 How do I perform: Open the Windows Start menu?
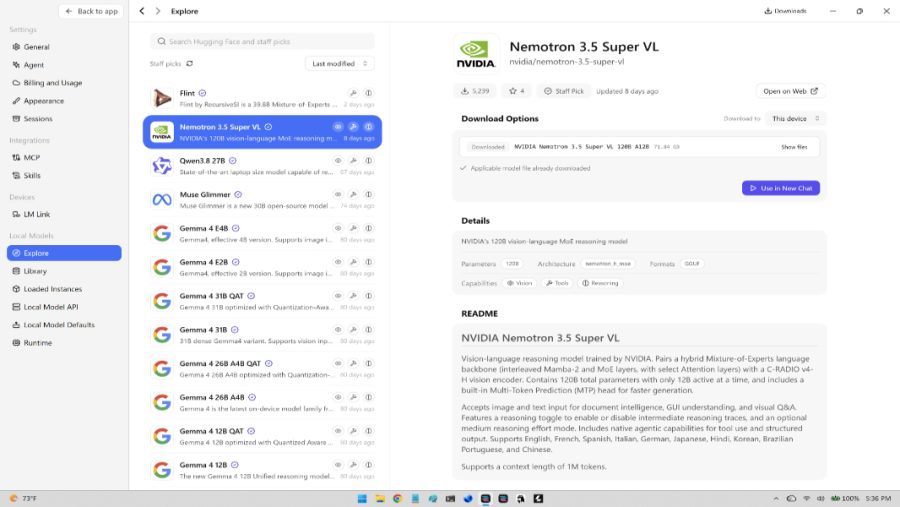(362, 498)
